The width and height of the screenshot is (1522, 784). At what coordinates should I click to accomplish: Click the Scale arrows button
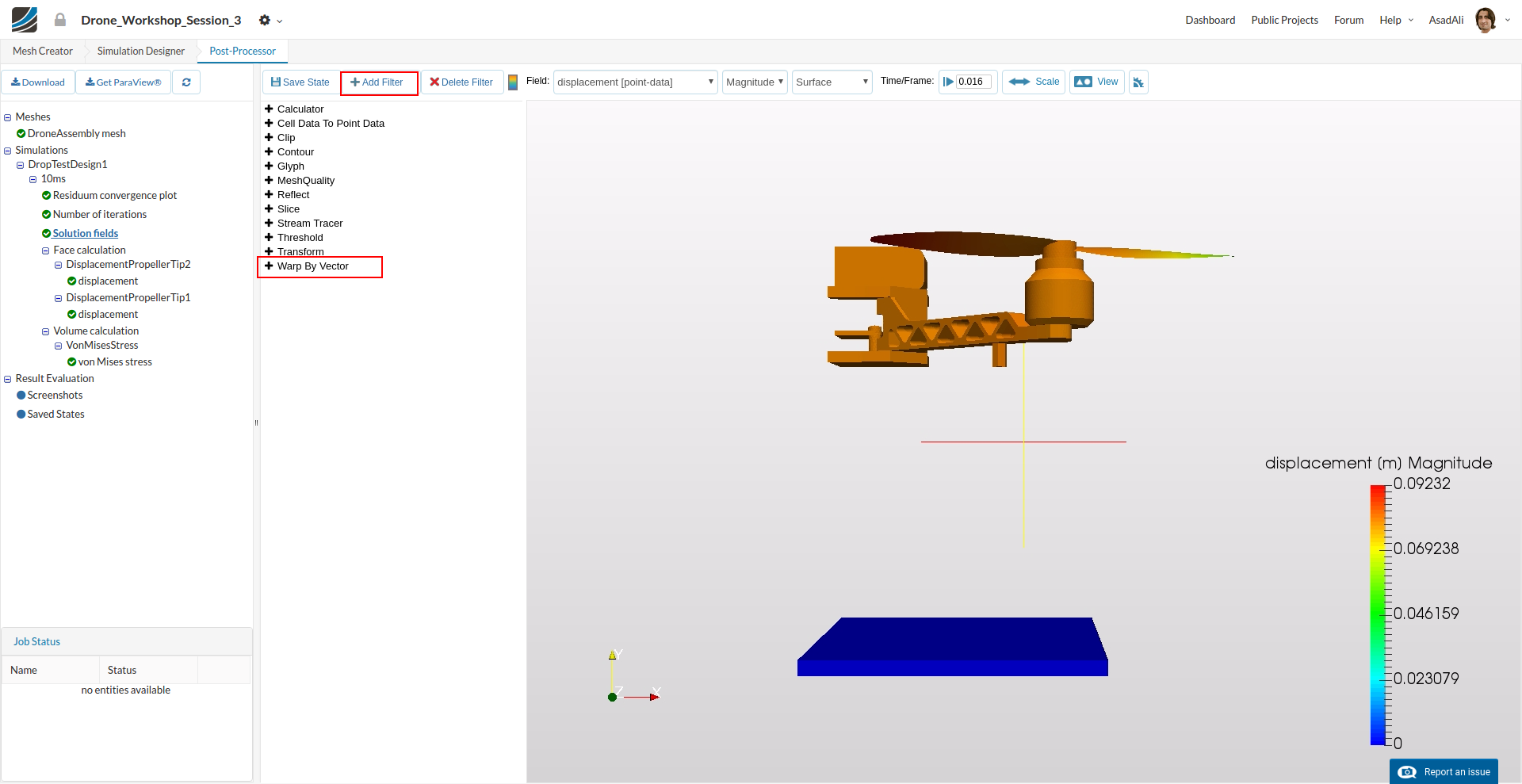(x=1034, y=82)
